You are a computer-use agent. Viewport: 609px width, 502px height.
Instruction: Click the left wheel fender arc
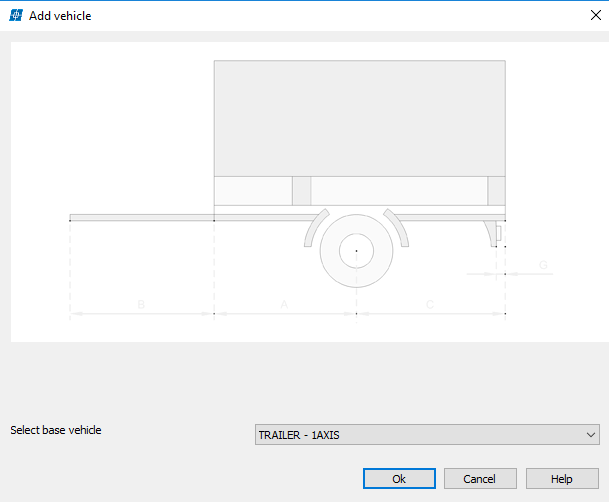(312, 230)
